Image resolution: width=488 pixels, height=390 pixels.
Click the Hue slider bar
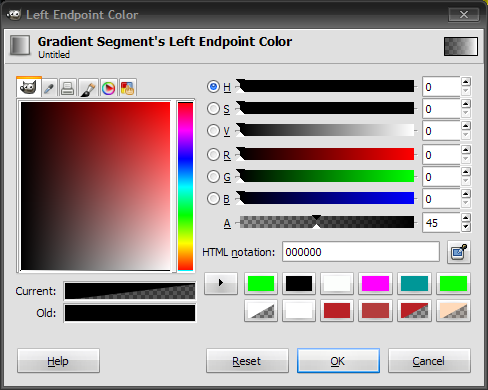tap(327, 86)
